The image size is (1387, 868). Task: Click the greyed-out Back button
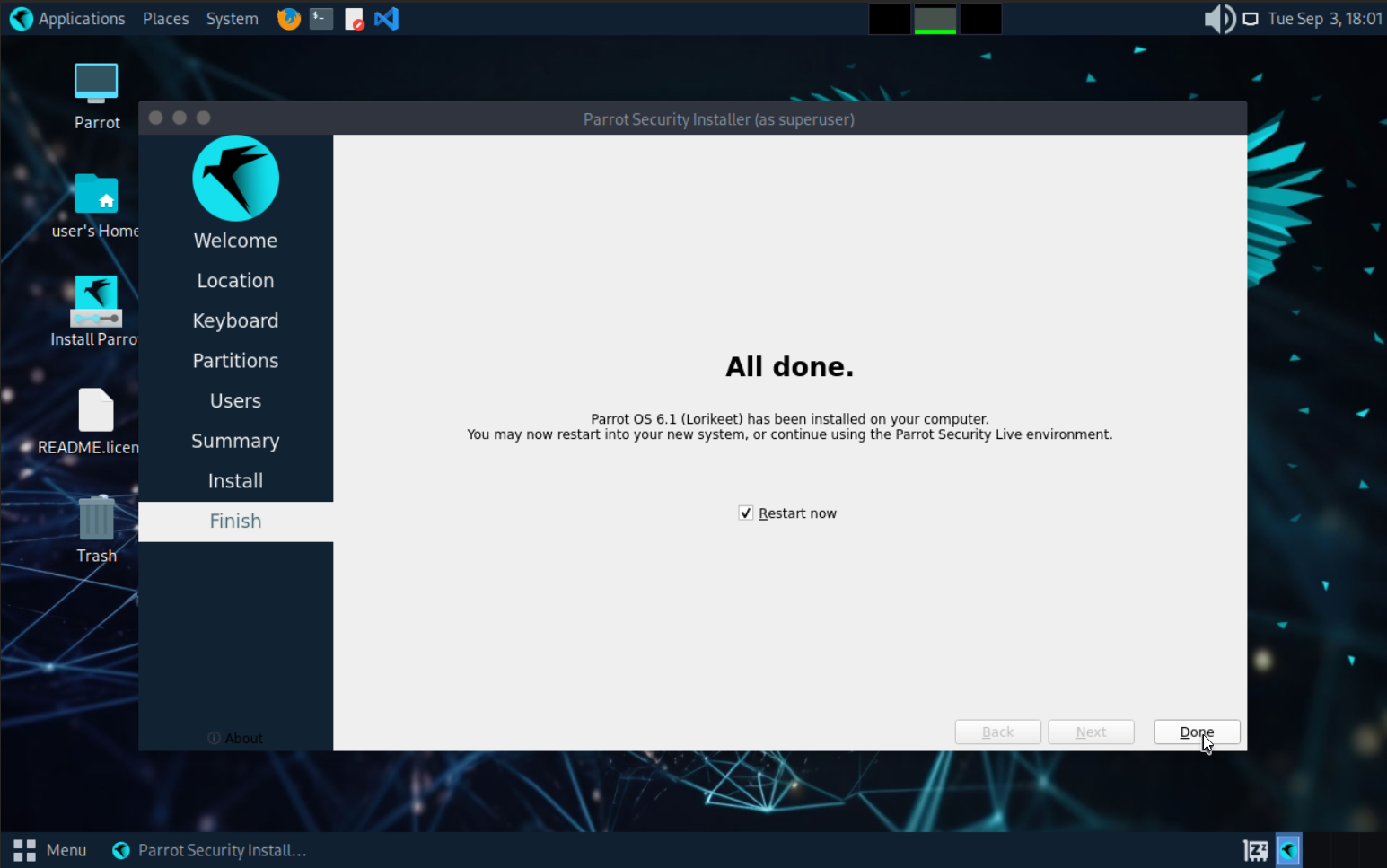[x=997, y=732]
